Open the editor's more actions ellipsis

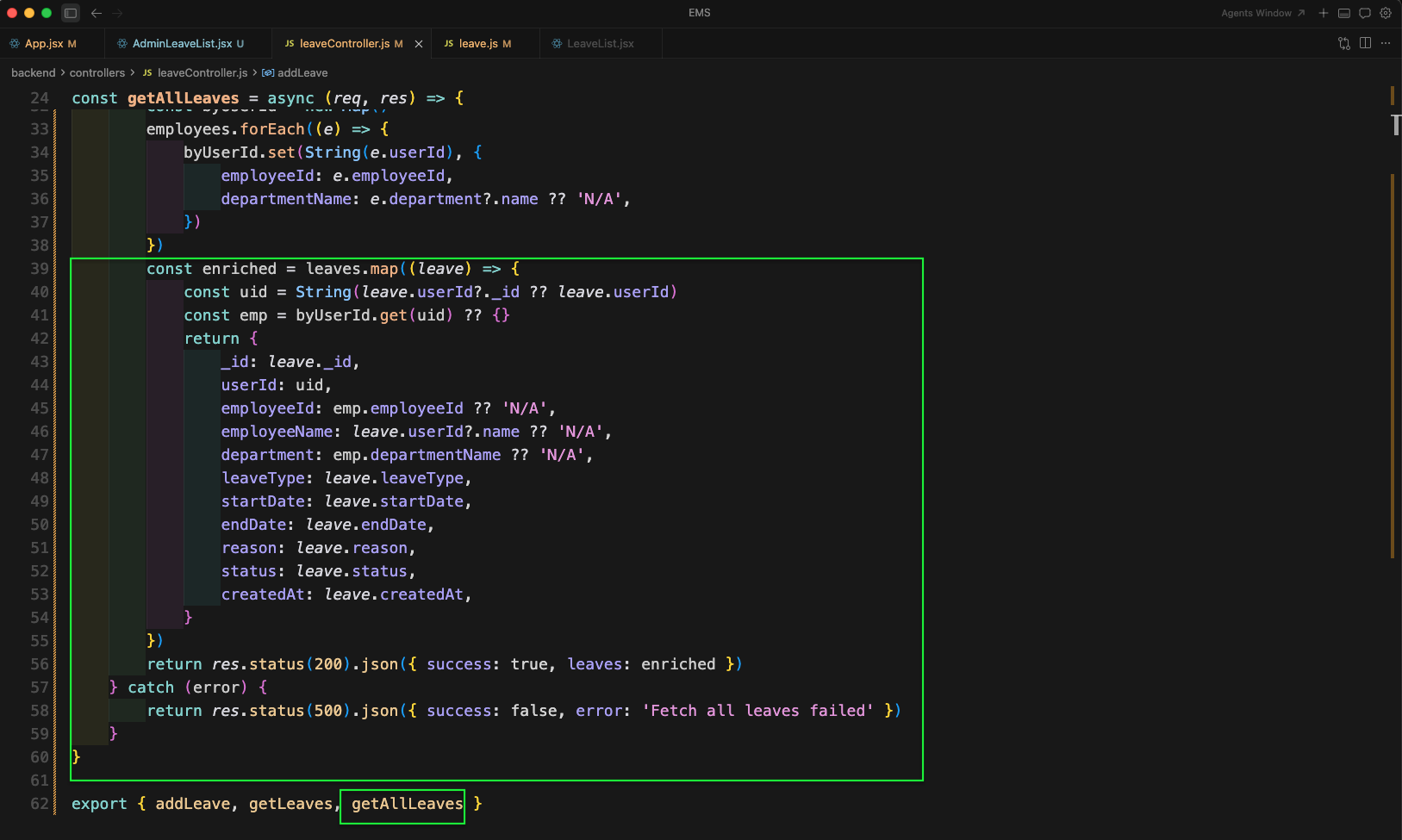tap(1386, 43)
